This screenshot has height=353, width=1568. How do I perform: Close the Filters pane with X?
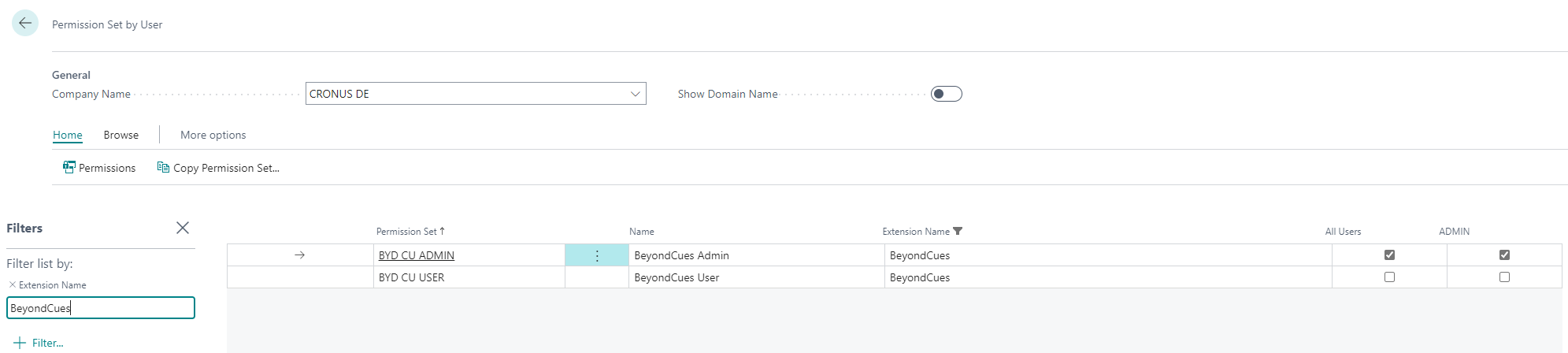point(183,228)
